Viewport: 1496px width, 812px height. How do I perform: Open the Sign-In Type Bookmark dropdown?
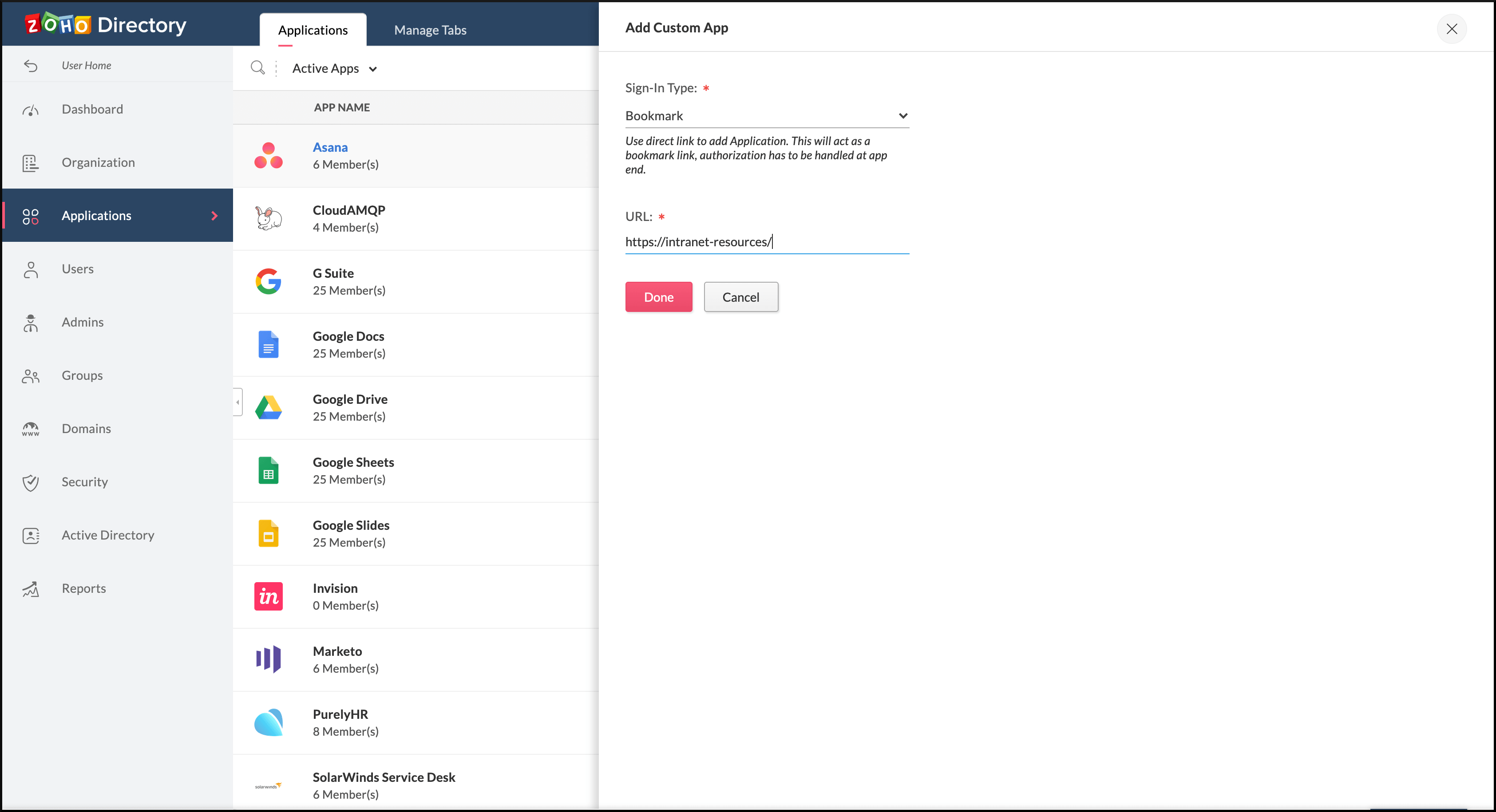767,116
